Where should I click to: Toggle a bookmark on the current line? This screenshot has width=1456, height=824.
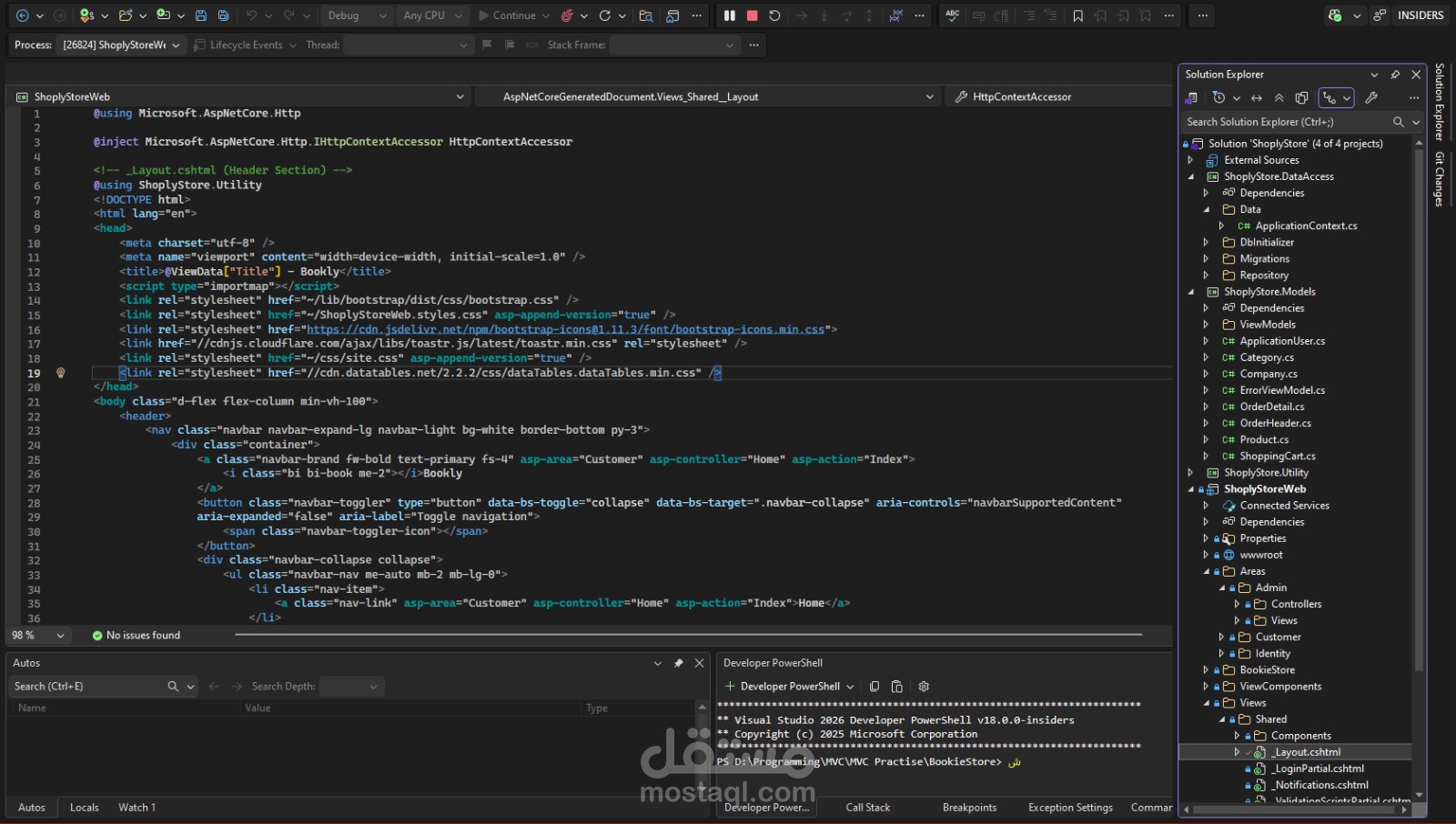pos(1078,15)
